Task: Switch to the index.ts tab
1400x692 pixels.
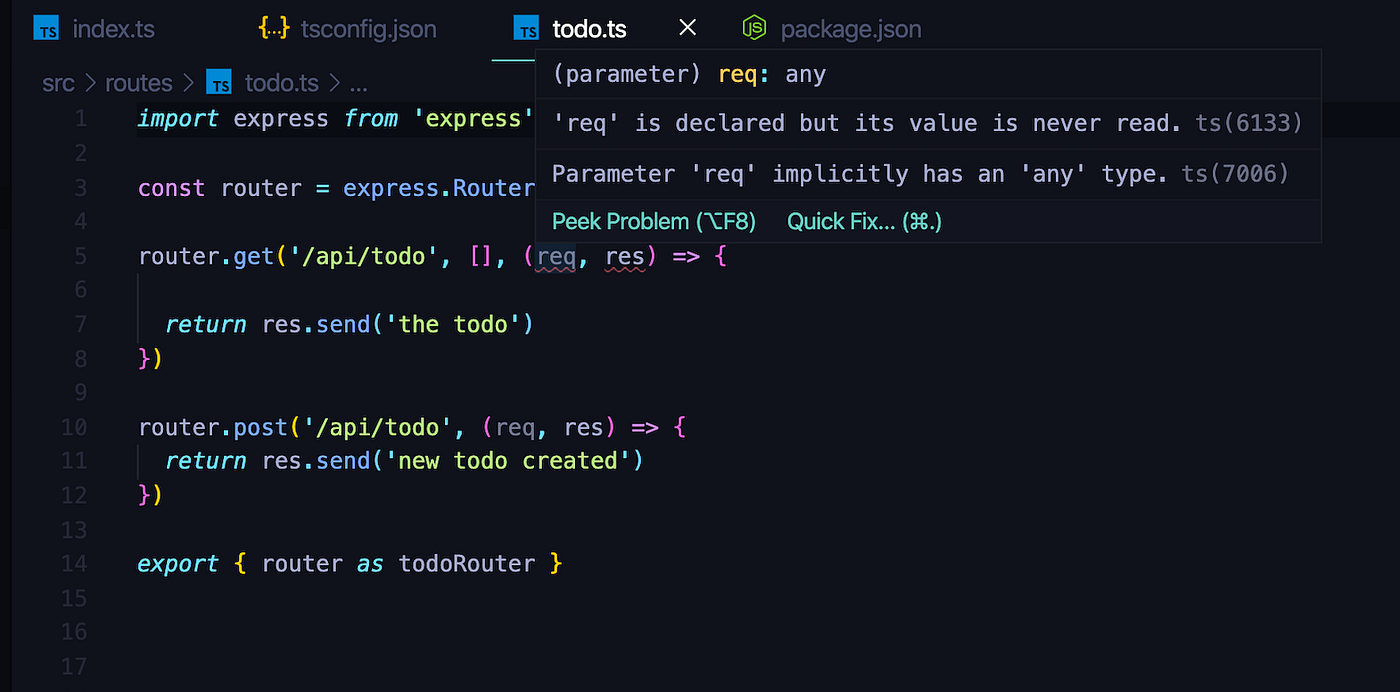Action: click(x=113, y=28)
